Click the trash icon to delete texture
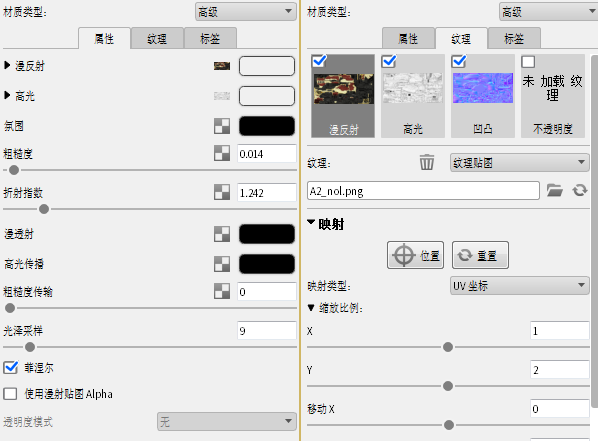598x441 pixels. pyautogui.click(x=426, y=163)
